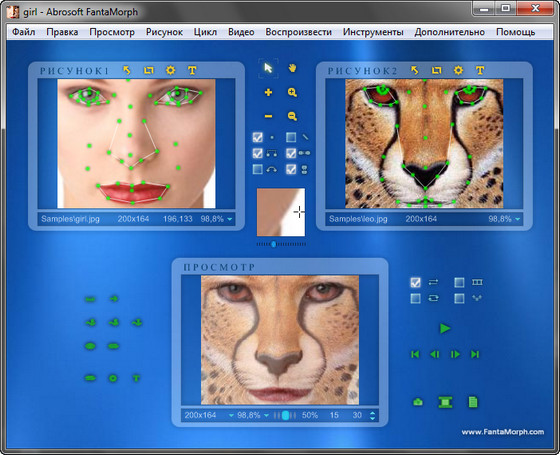Open preview size 200x164 dropdown
The image size is (560, 455).
231,415
